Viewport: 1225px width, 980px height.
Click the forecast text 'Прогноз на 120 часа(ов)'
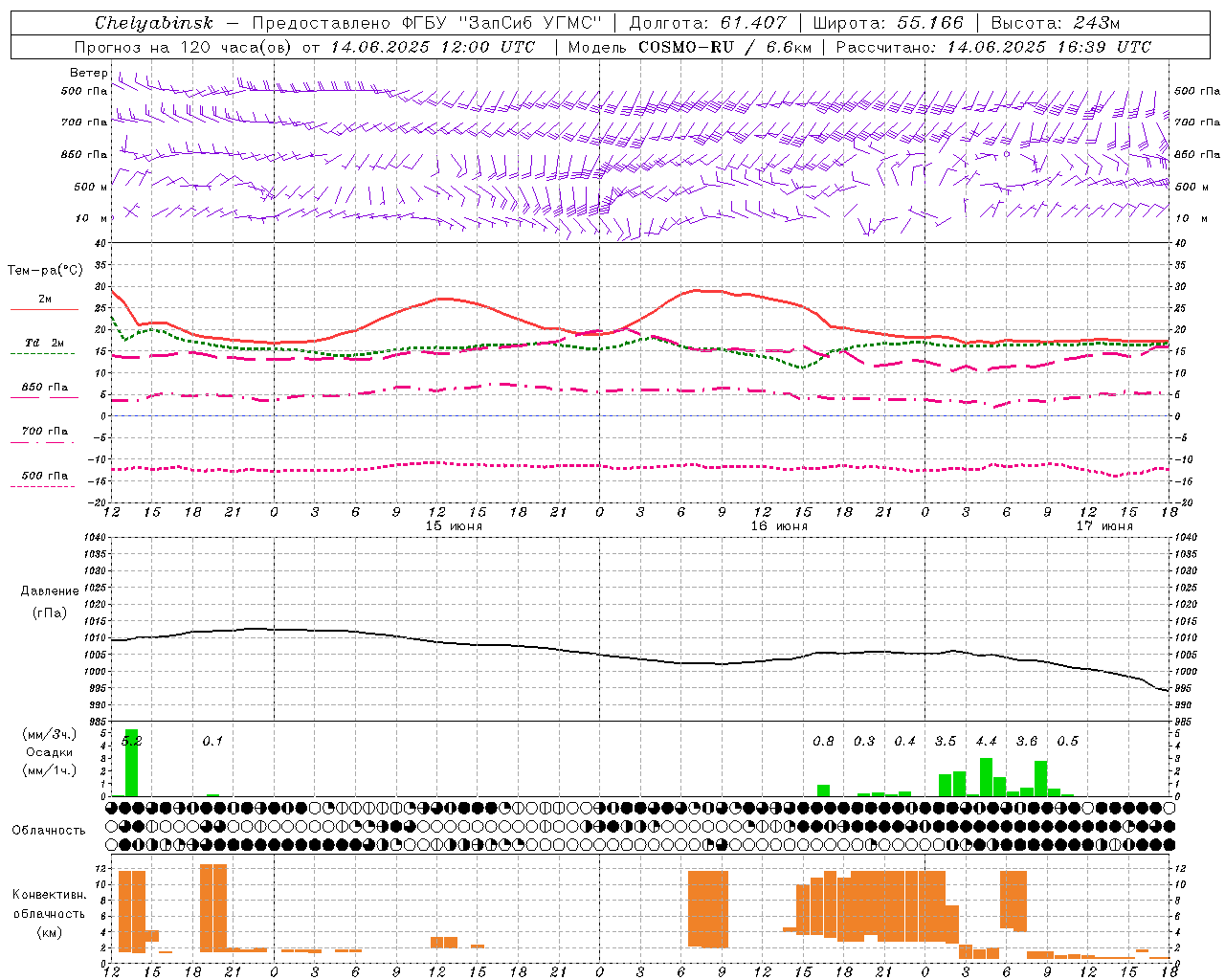pyautogui.click(x=184, y=47)
